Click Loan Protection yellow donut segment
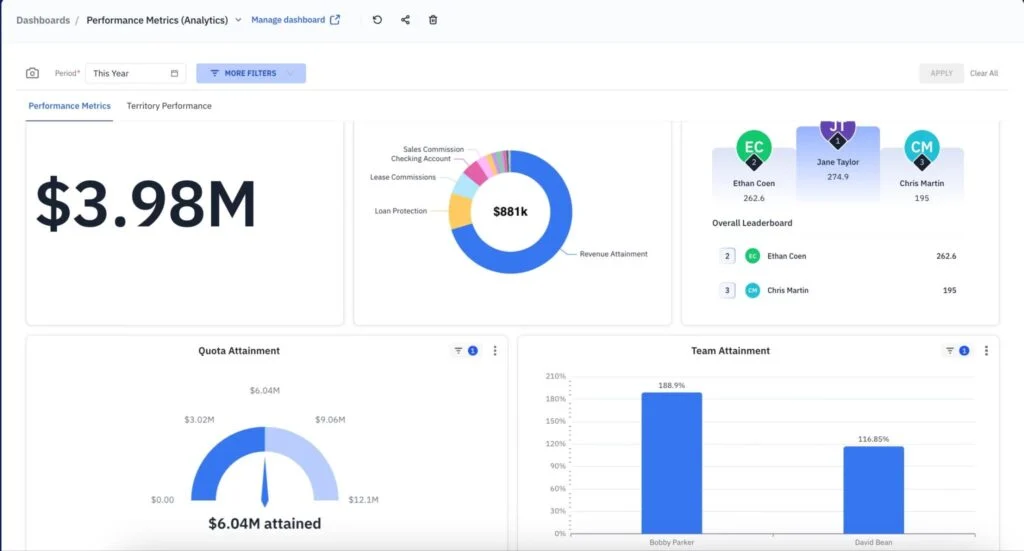The width and height of the screenshot is (1024, 551). 460,212
